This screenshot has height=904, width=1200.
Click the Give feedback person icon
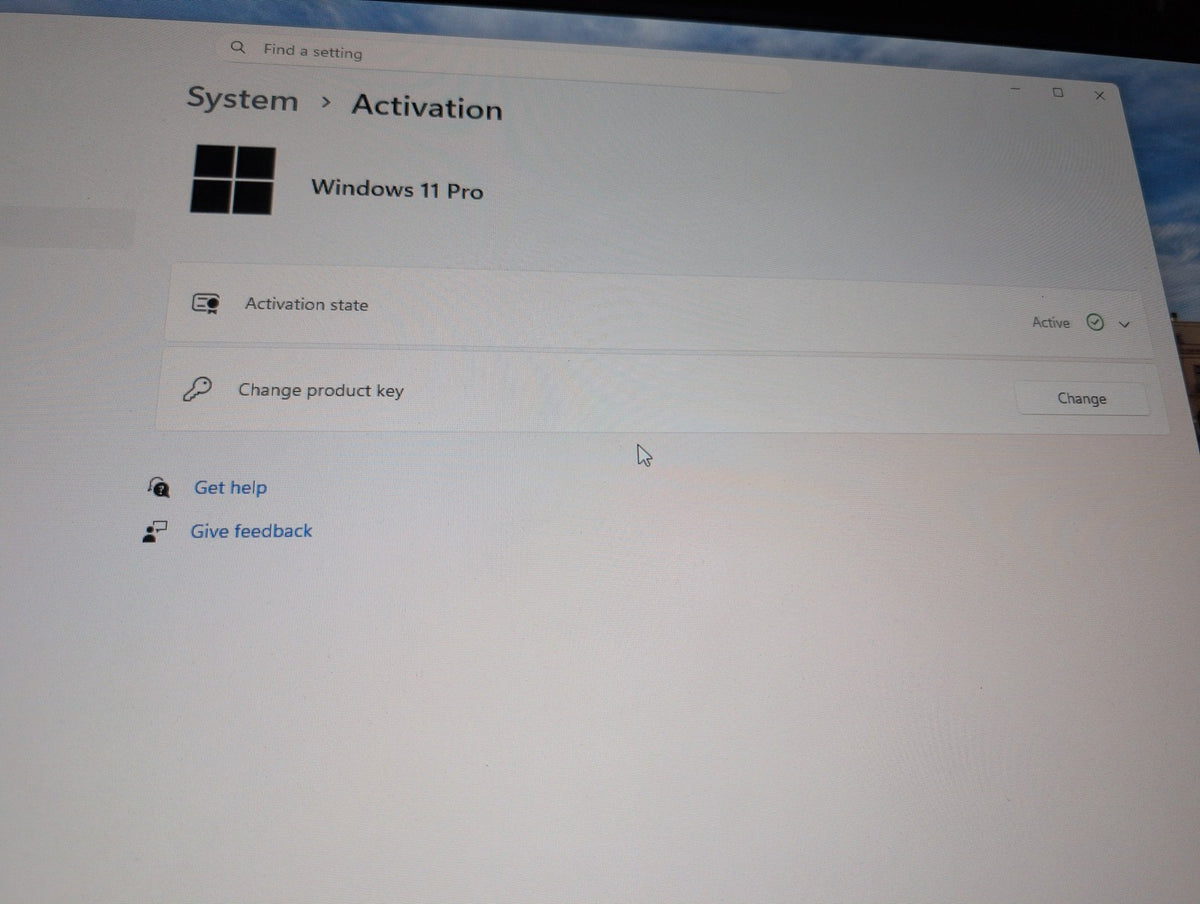click(x=156, y=531)
